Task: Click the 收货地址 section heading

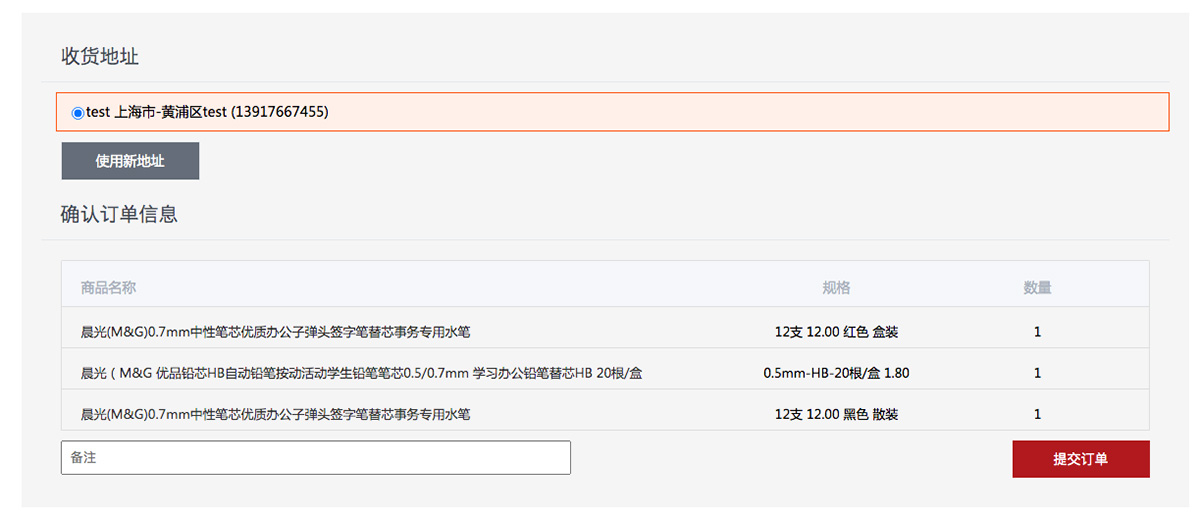Action: 100,57
